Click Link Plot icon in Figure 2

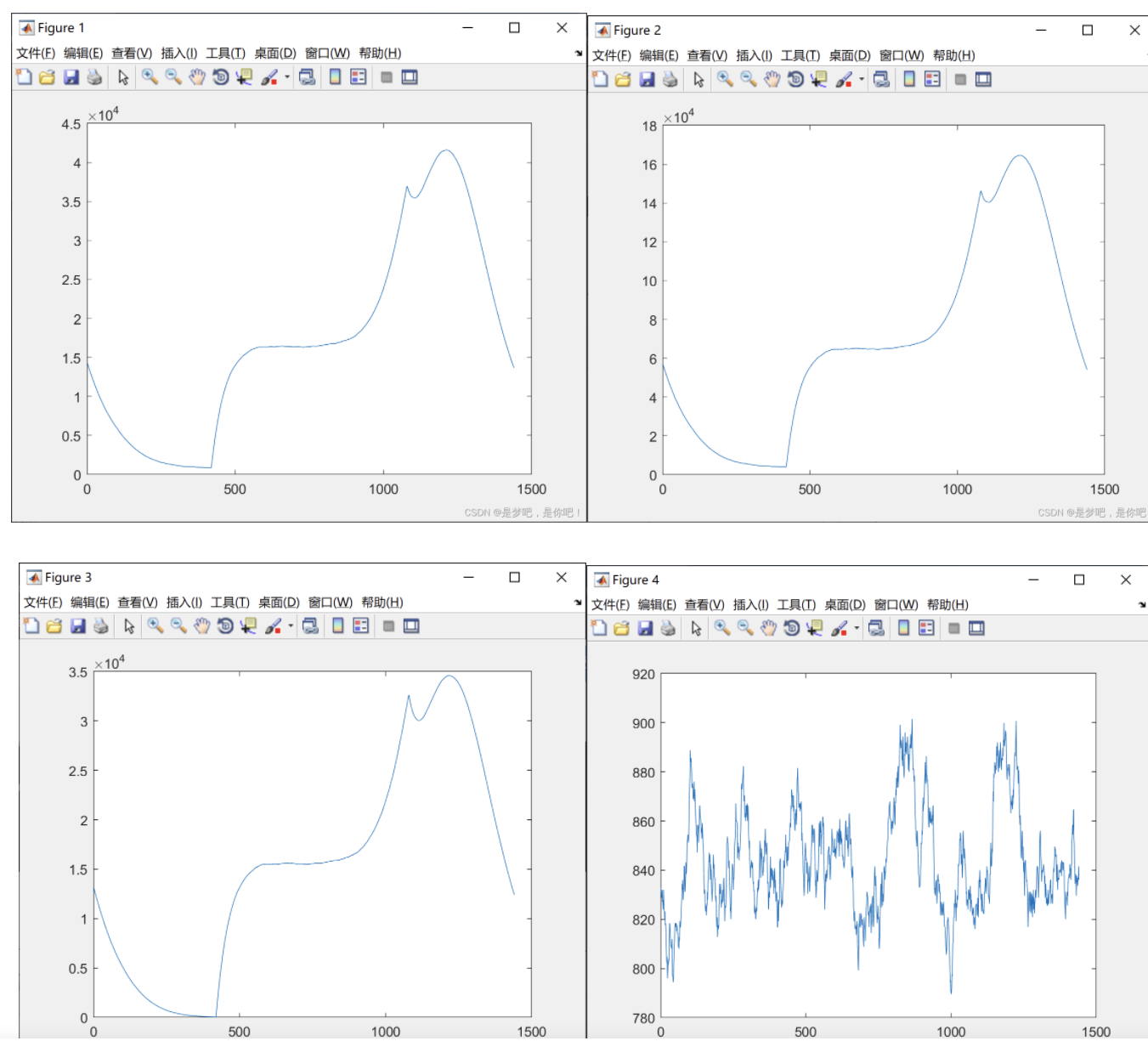pos(881,80)
